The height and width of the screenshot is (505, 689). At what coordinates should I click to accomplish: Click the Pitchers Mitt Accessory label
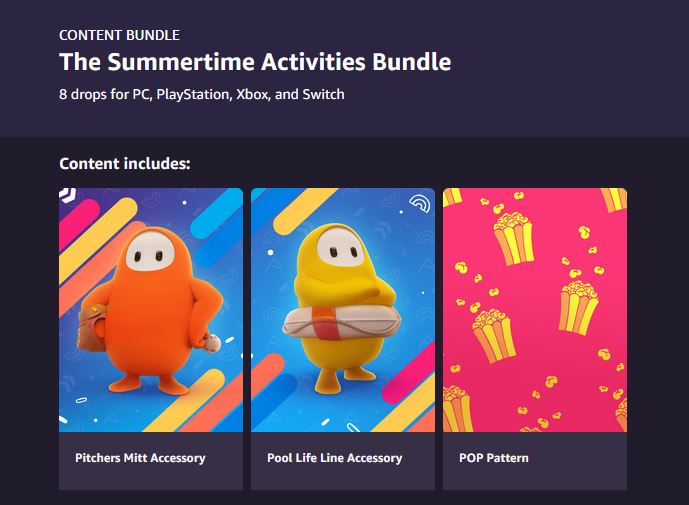(x=140, y=458)
